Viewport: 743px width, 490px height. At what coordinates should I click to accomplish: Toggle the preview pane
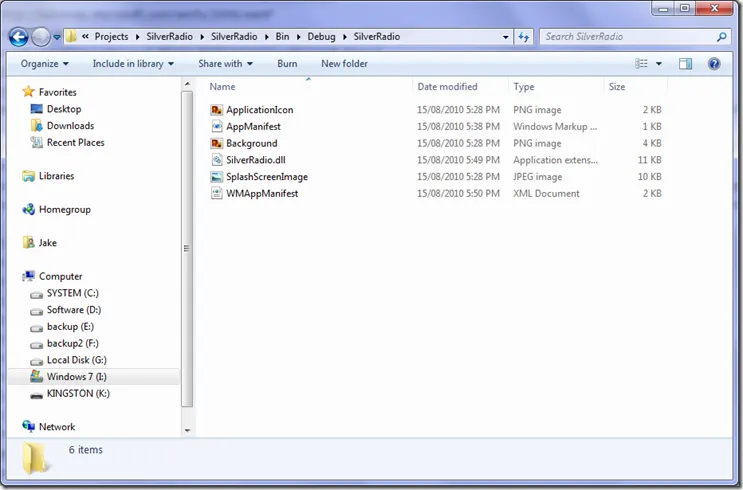(x=685, y=64)
